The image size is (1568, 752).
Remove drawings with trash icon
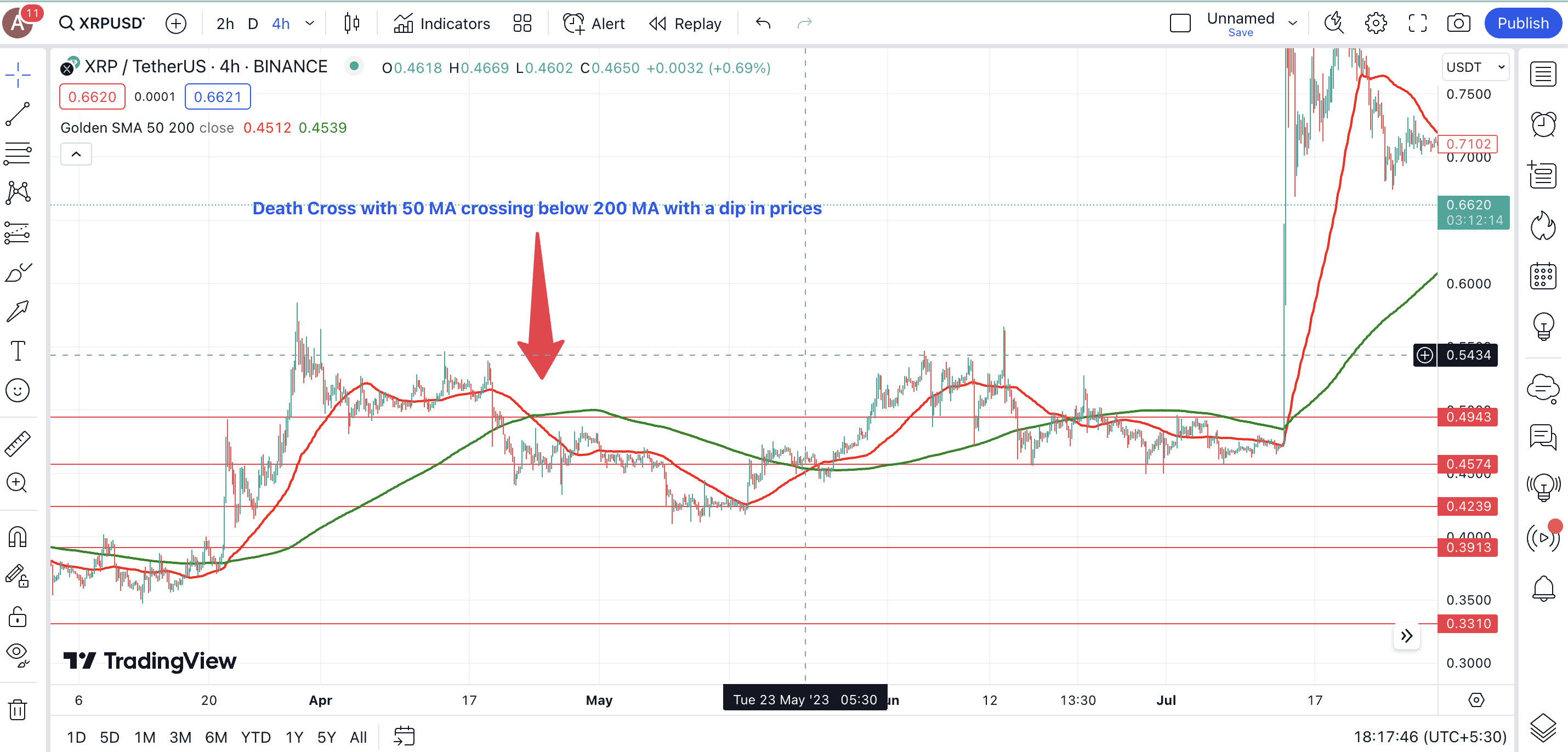click(18, 709)
